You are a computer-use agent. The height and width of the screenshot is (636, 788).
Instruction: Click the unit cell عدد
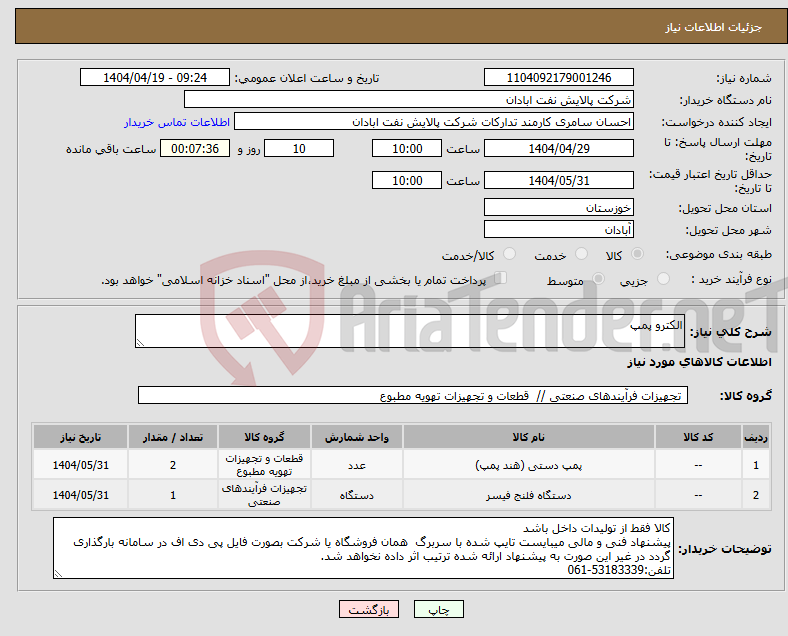pyautogui.click(x=357, y=465)
